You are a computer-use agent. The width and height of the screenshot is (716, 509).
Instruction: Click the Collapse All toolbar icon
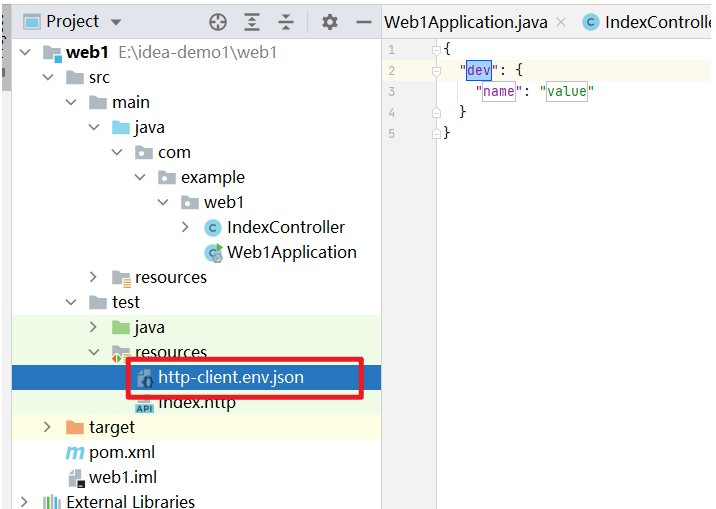coord(286,22)
